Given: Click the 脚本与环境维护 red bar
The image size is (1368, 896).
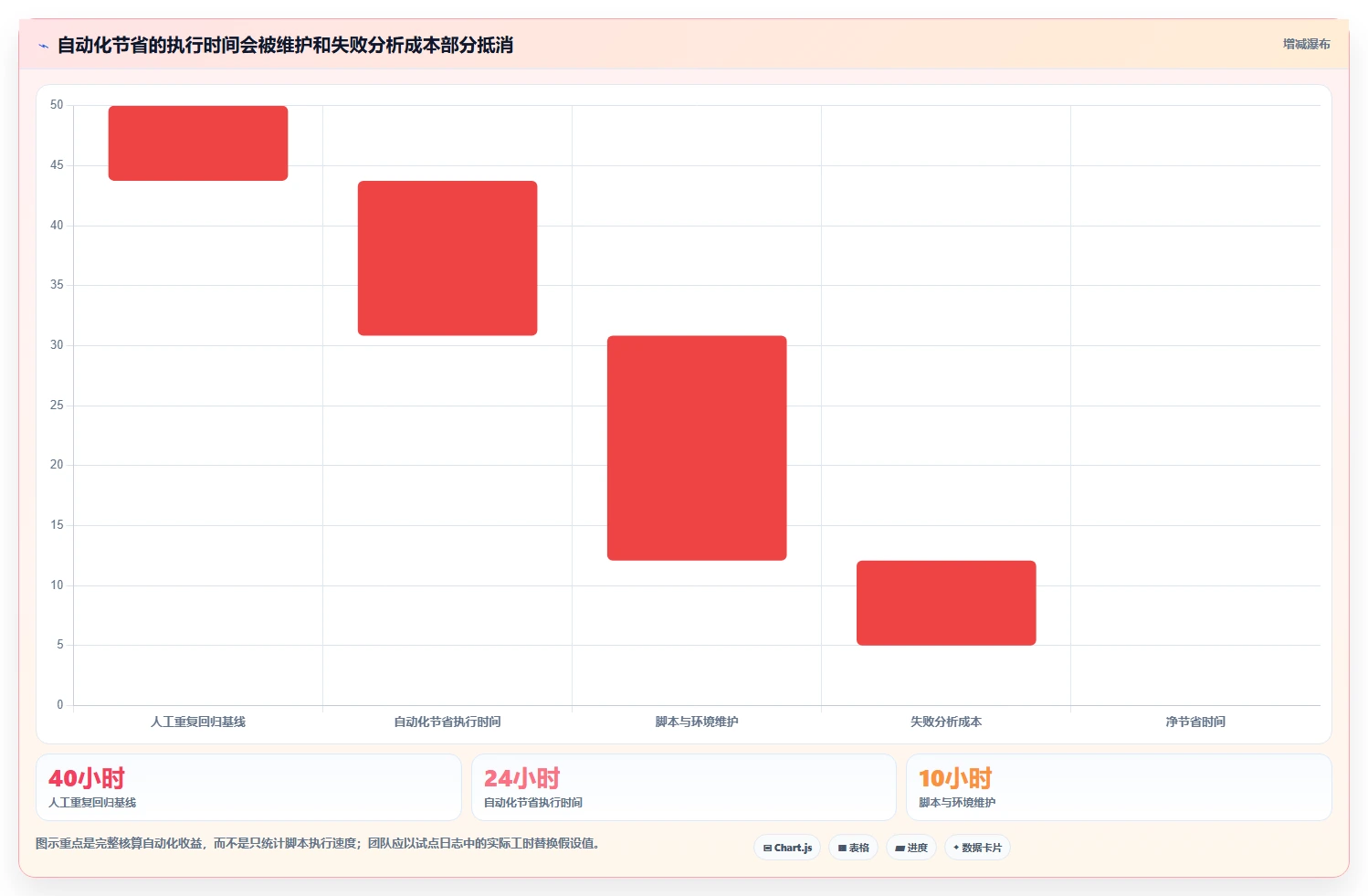Looking at the screenshot, I should pos(697,448).
